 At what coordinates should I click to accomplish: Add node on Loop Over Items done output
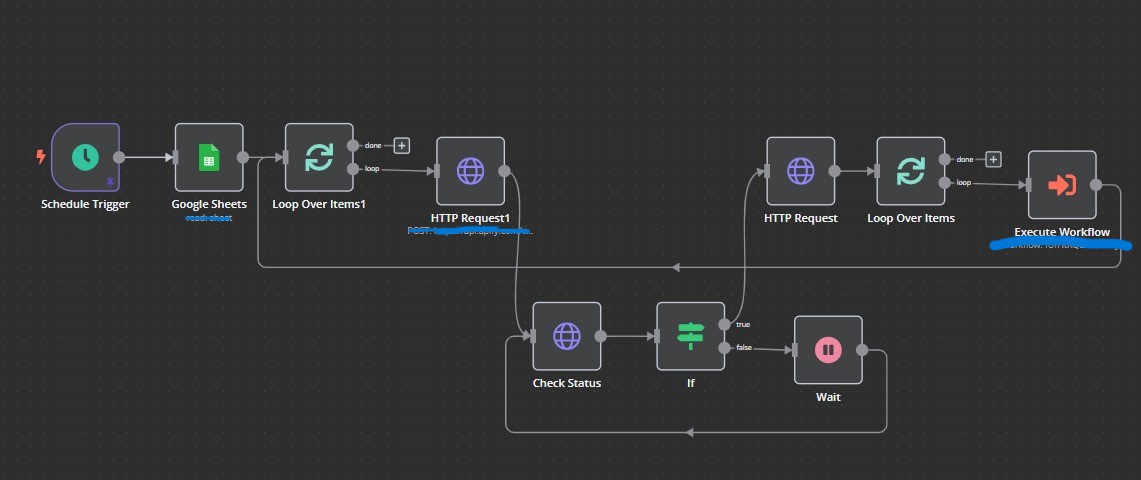click(x=994, y=159)
